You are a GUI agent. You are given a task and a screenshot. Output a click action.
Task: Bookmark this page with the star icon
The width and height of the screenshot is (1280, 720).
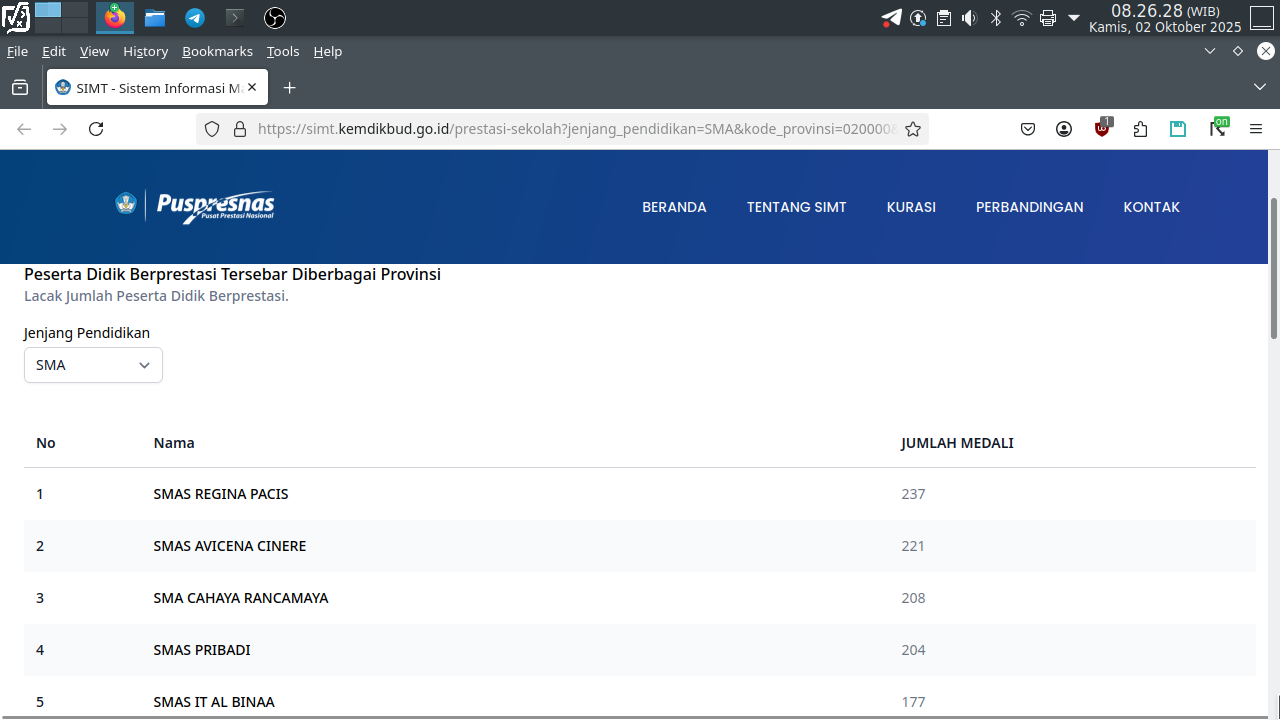tap(912, 129)
